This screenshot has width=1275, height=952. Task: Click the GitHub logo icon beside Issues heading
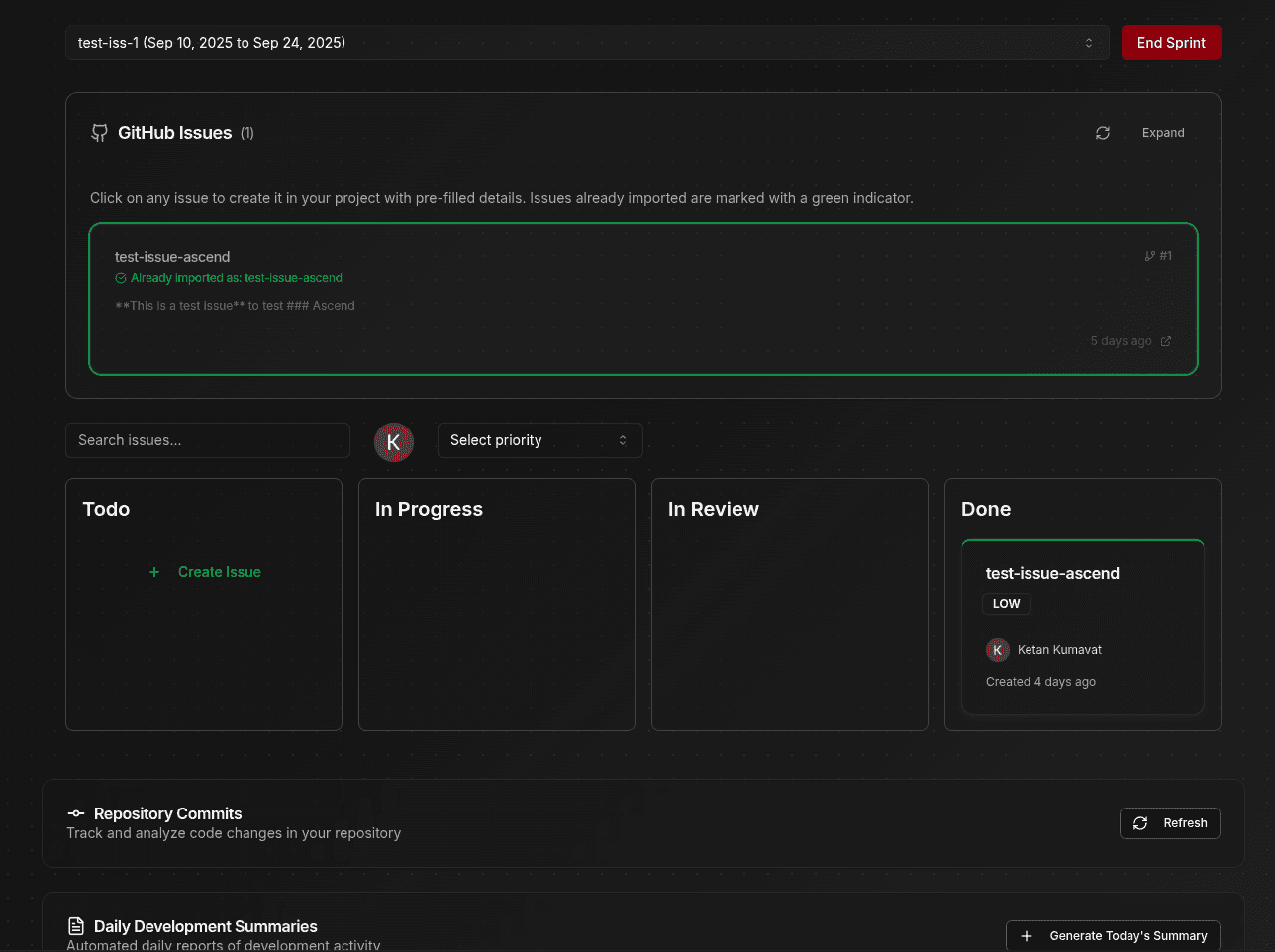tap(99, 133)
